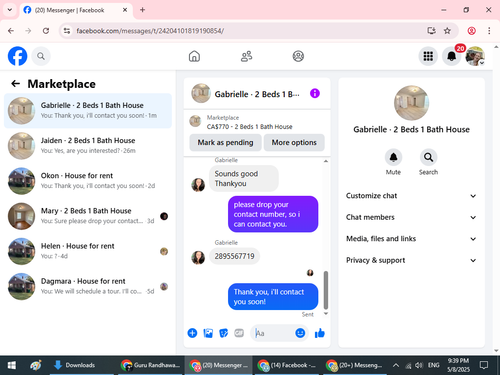500x375 pixels.
Task: Open the Friends icon in top nav
Action: (x=246, y=56)
